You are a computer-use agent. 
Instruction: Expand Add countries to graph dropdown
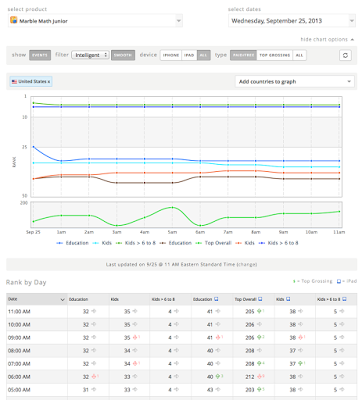pyautogui.click(x=295, y=82)
